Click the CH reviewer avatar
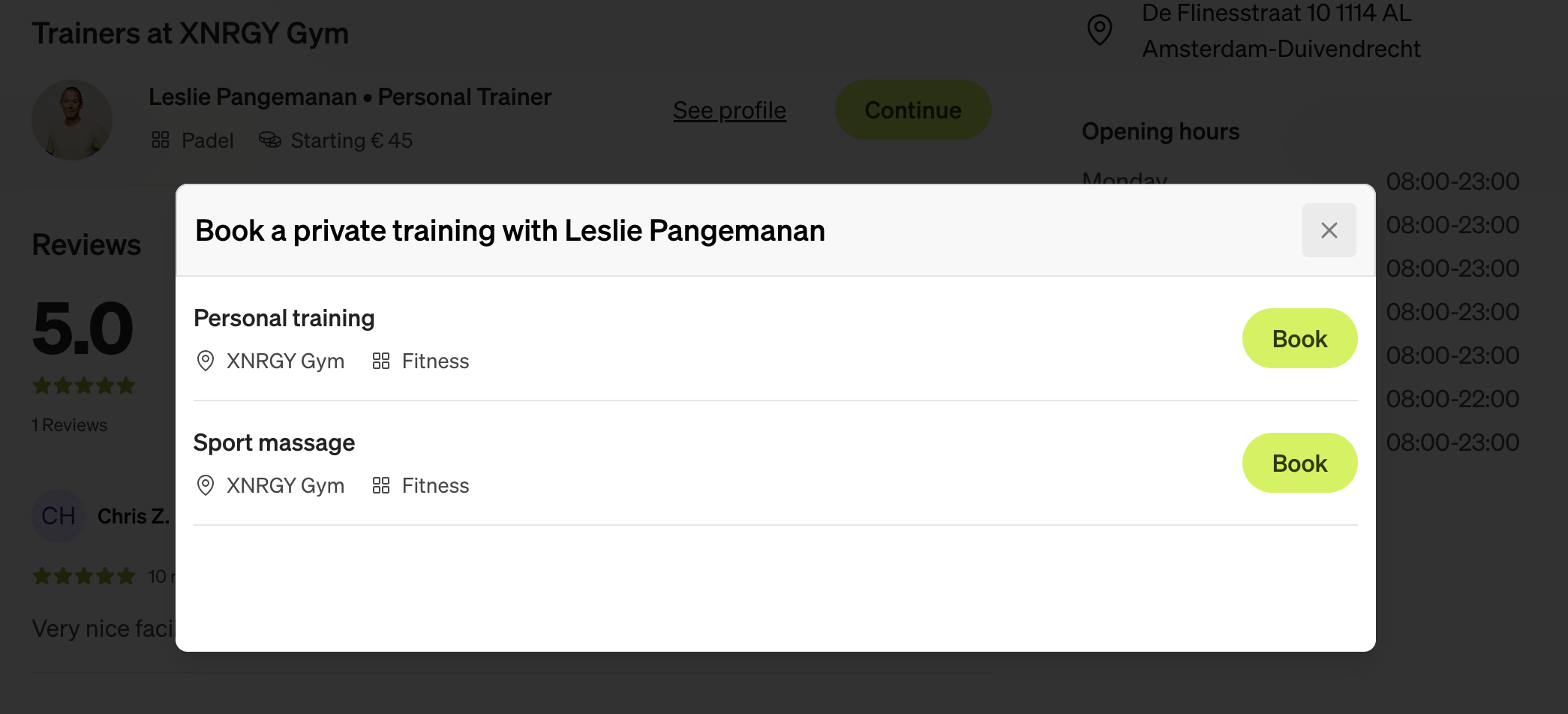This screenshot has height=714, width=1568. (x=59, y=516)
